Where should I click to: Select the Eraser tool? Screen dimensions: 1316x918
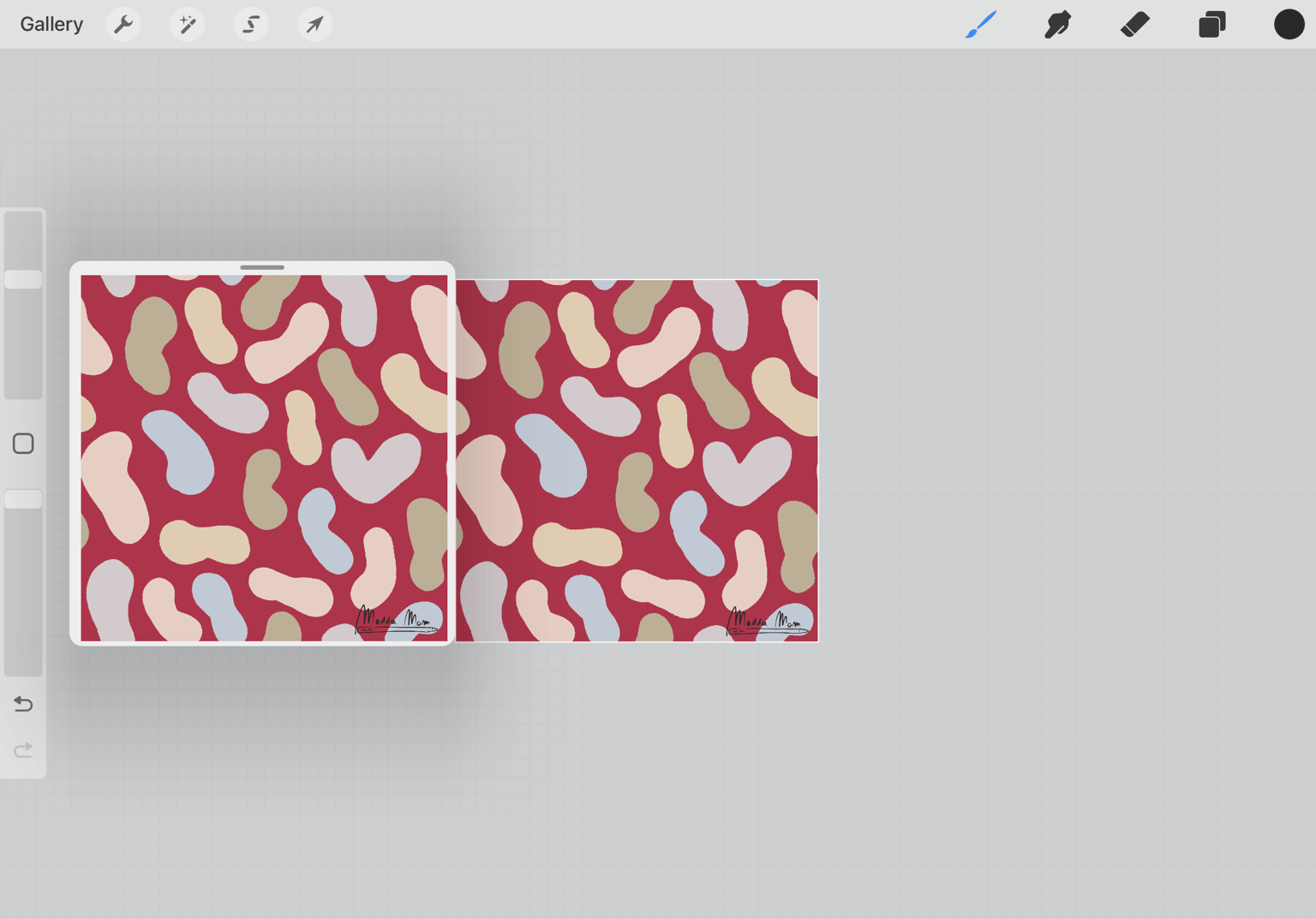1135,24
